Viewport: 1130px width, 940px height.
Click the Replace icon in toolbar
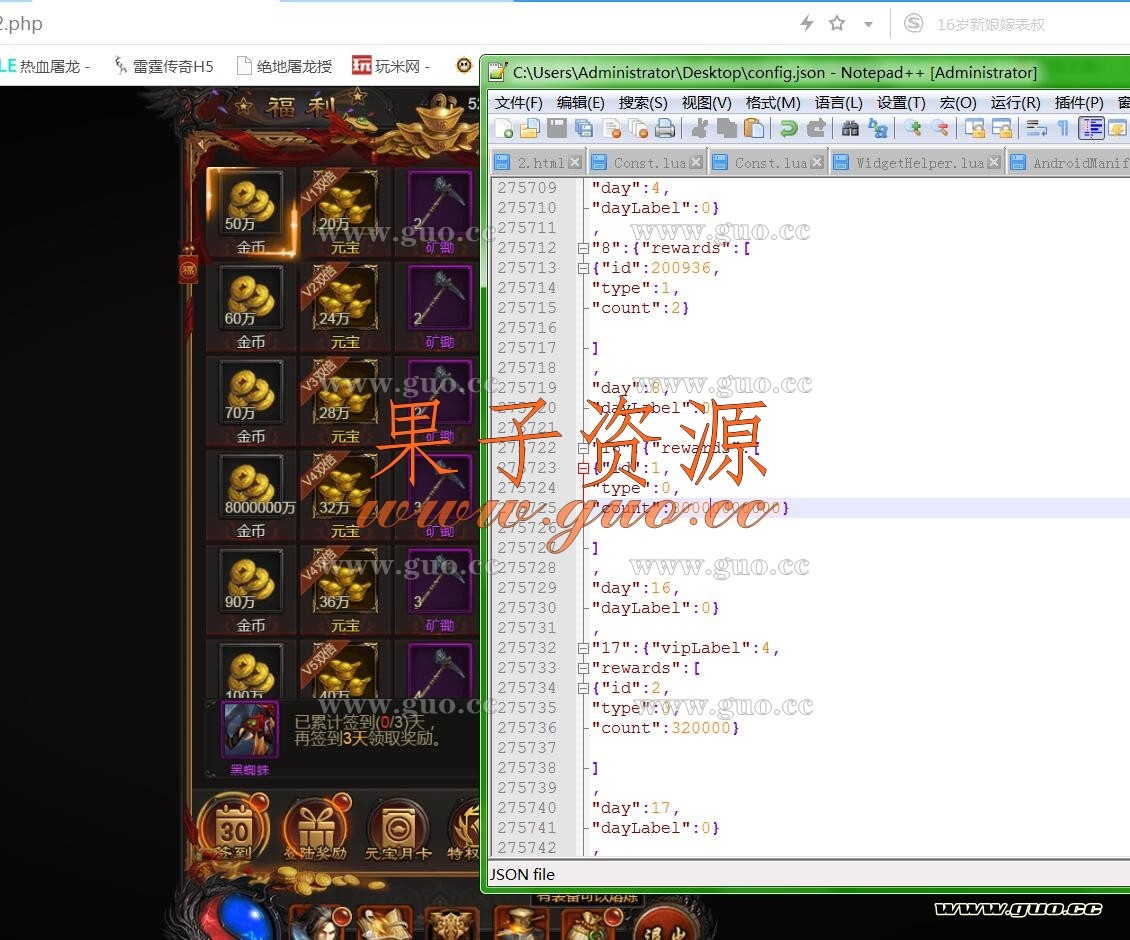coord(878,129)
